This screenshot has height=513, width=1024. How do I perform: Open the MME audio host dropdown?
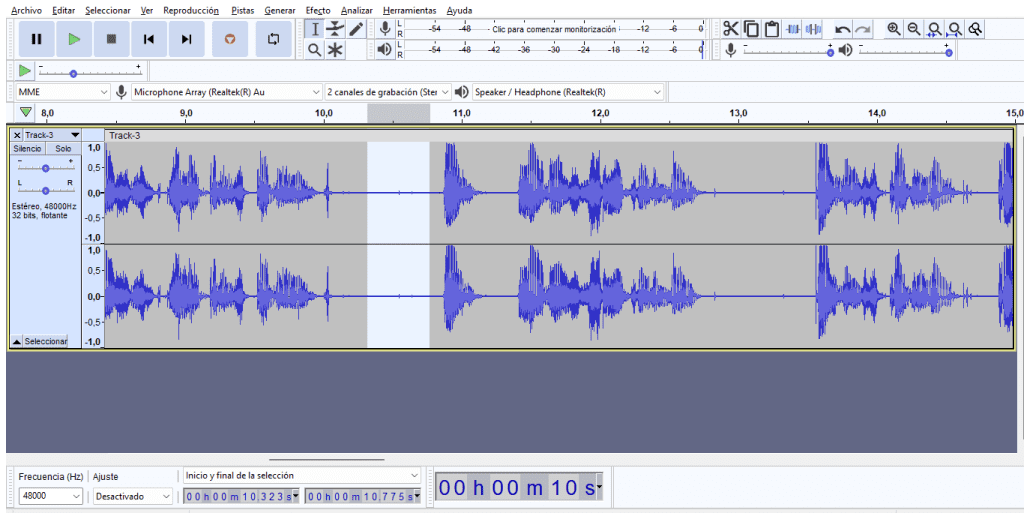click(63, 92)
